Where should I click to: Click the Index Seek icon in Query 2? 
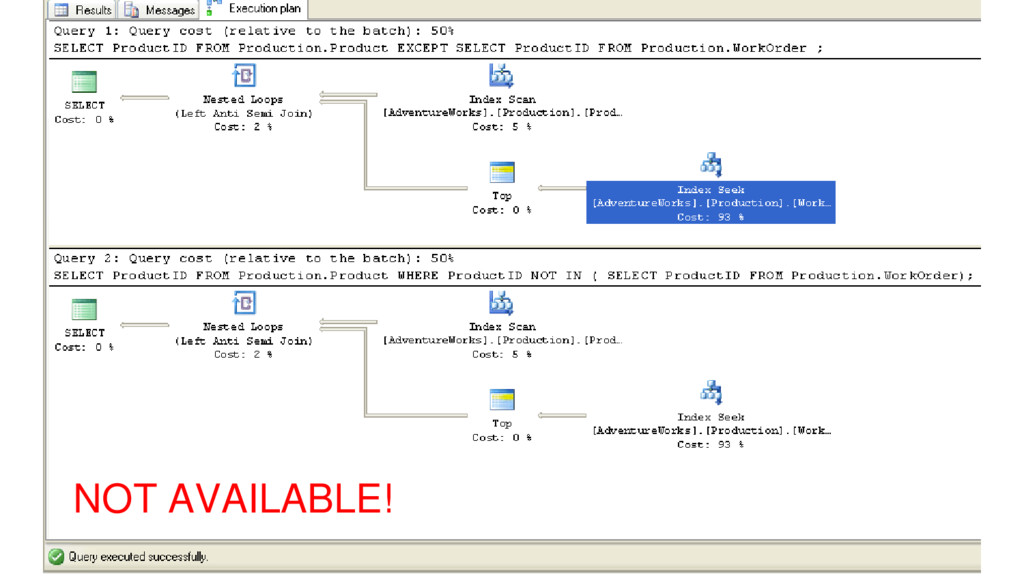711,392
